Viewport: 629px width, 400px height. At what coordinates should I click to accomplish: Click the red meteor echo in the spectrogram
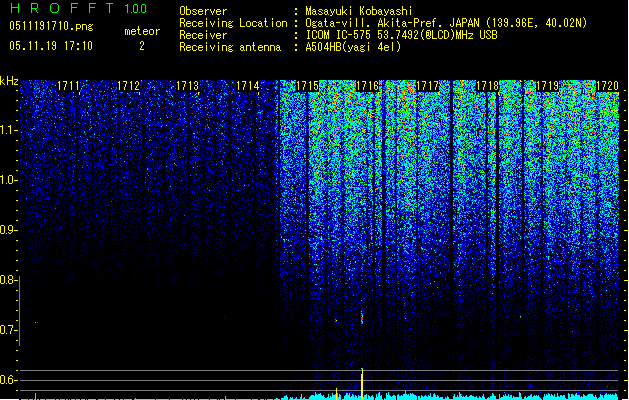coord(362,318)
